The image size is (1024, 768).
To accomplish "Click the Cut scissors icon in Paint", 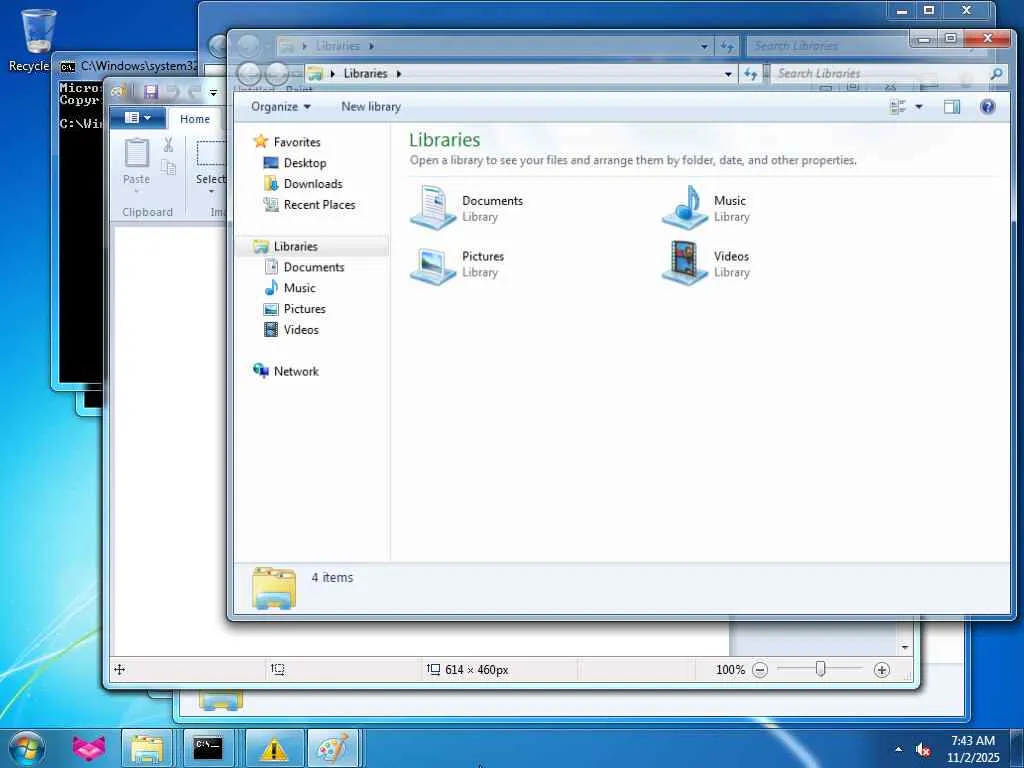I will click(x=168, y=145).
